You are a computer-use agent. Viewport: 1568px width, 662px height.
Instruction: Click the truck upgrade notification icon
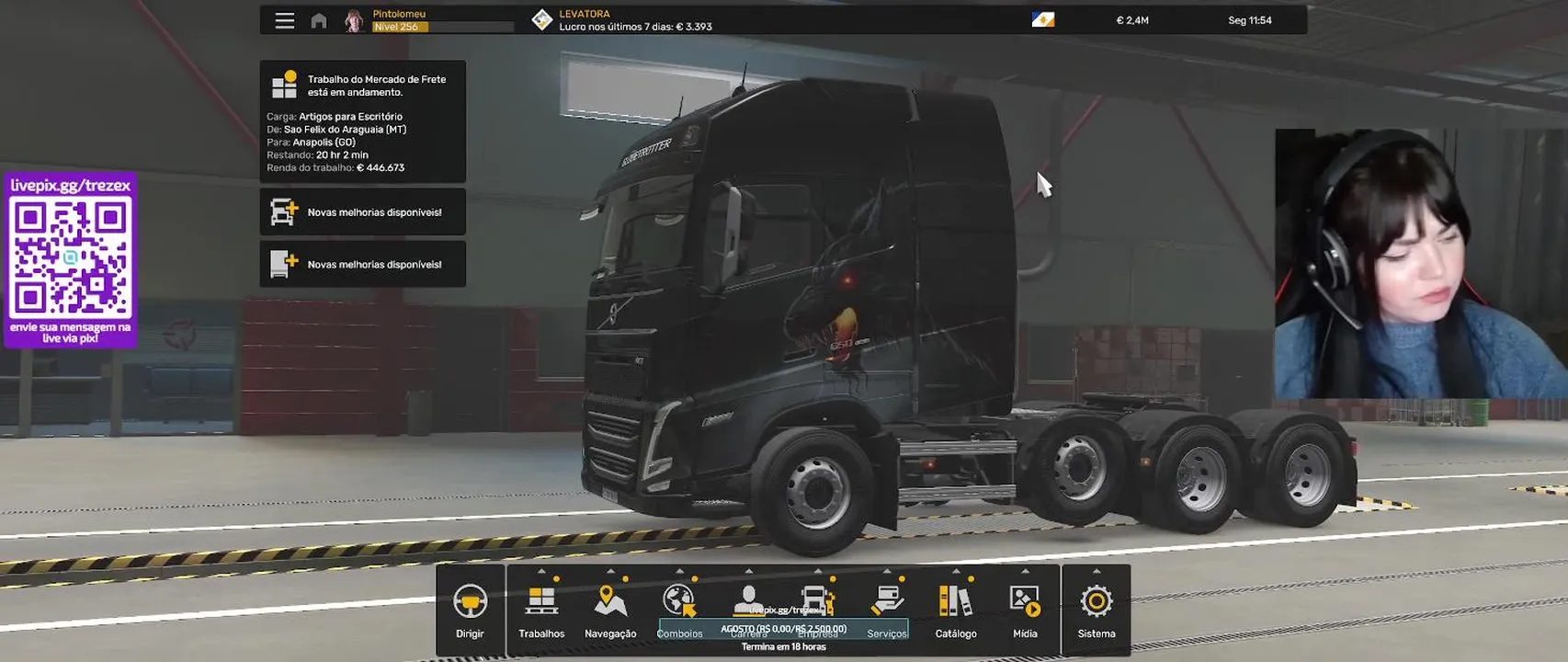click(x=284, y=211)
